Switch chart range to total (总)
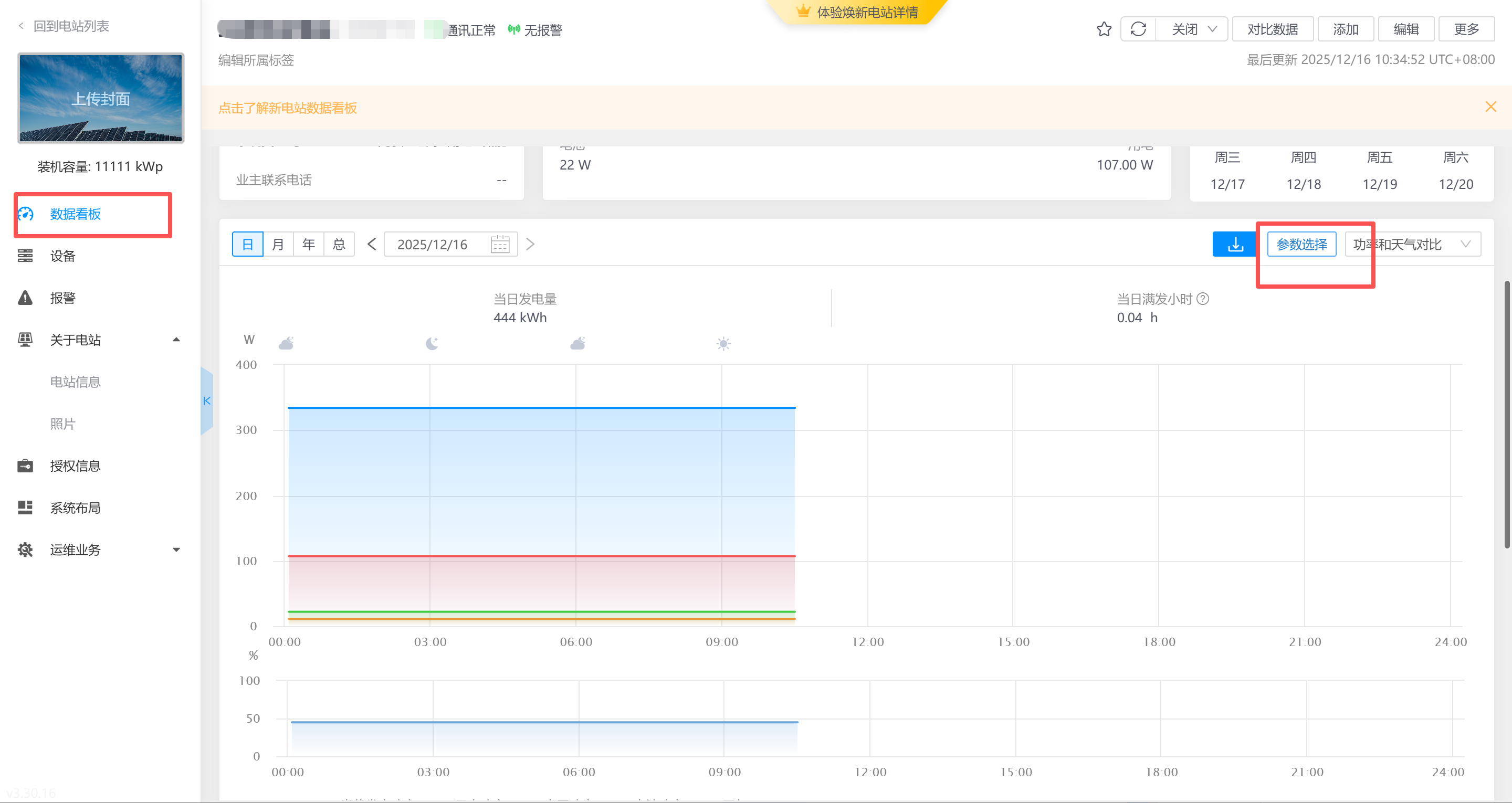 pos(339,244)
